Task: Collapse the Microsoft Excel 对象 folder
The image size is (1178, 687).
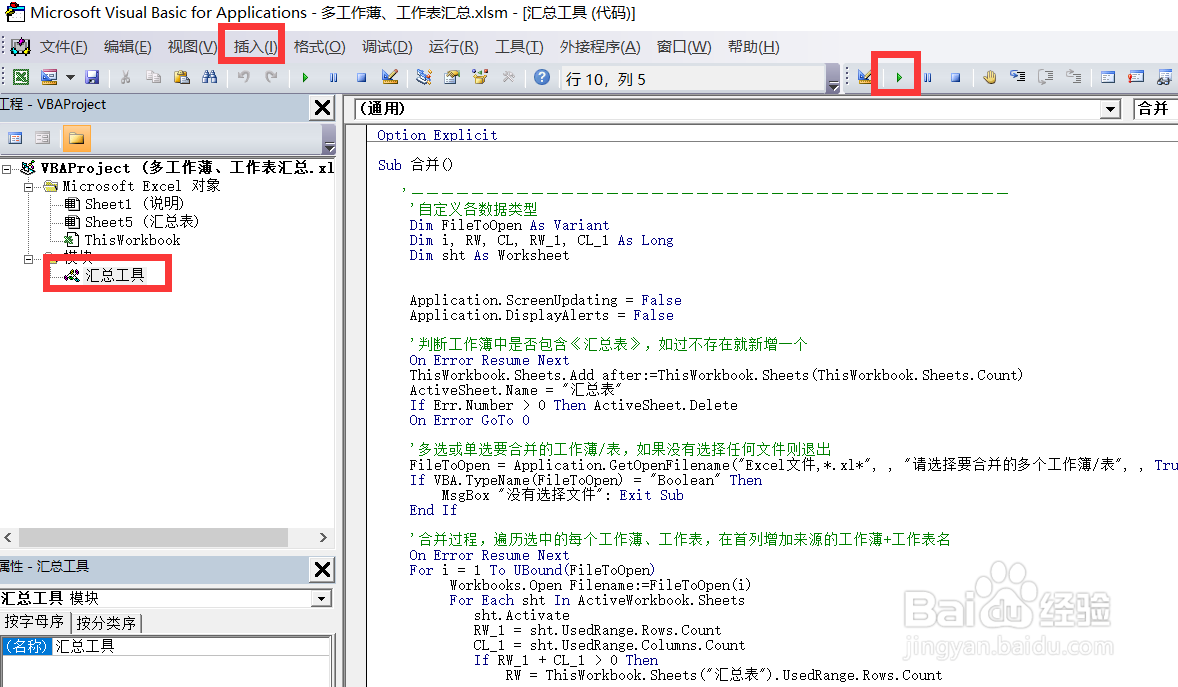Action: (x=29, y=186)
